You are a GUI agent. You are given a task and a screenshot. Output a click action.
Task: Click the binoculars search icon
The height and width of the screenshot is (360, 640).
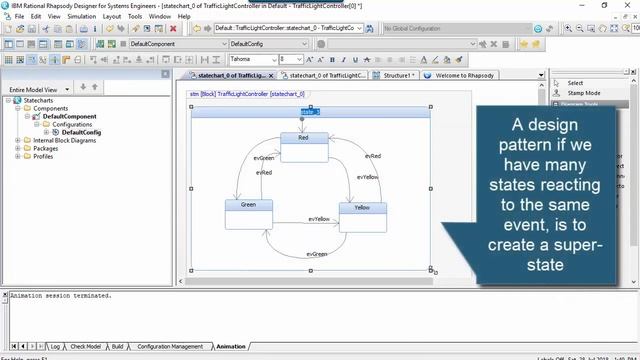click(x=370, y=29)
